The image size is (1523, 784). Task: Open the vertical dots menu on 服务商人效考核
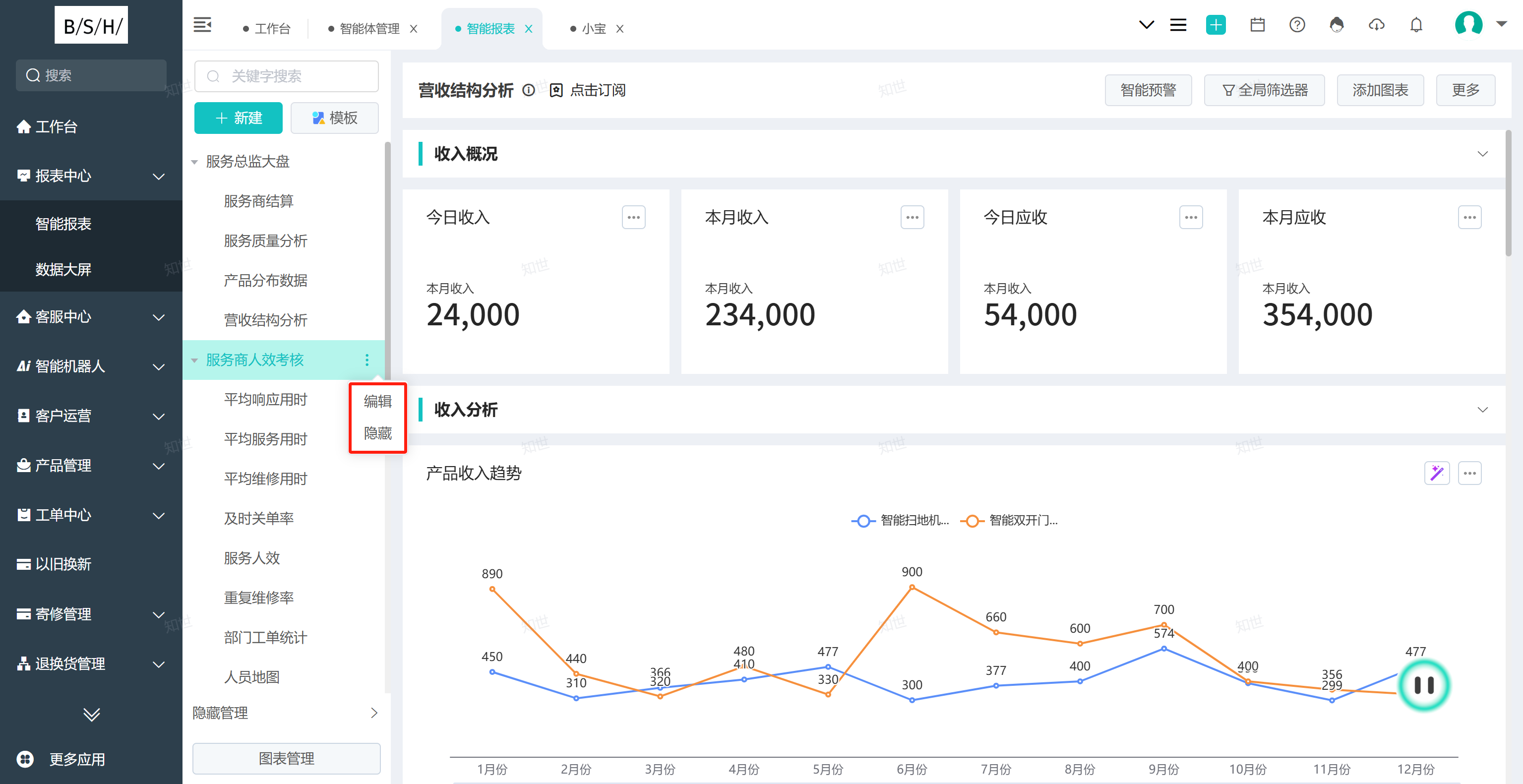click(x=366, y=360)
